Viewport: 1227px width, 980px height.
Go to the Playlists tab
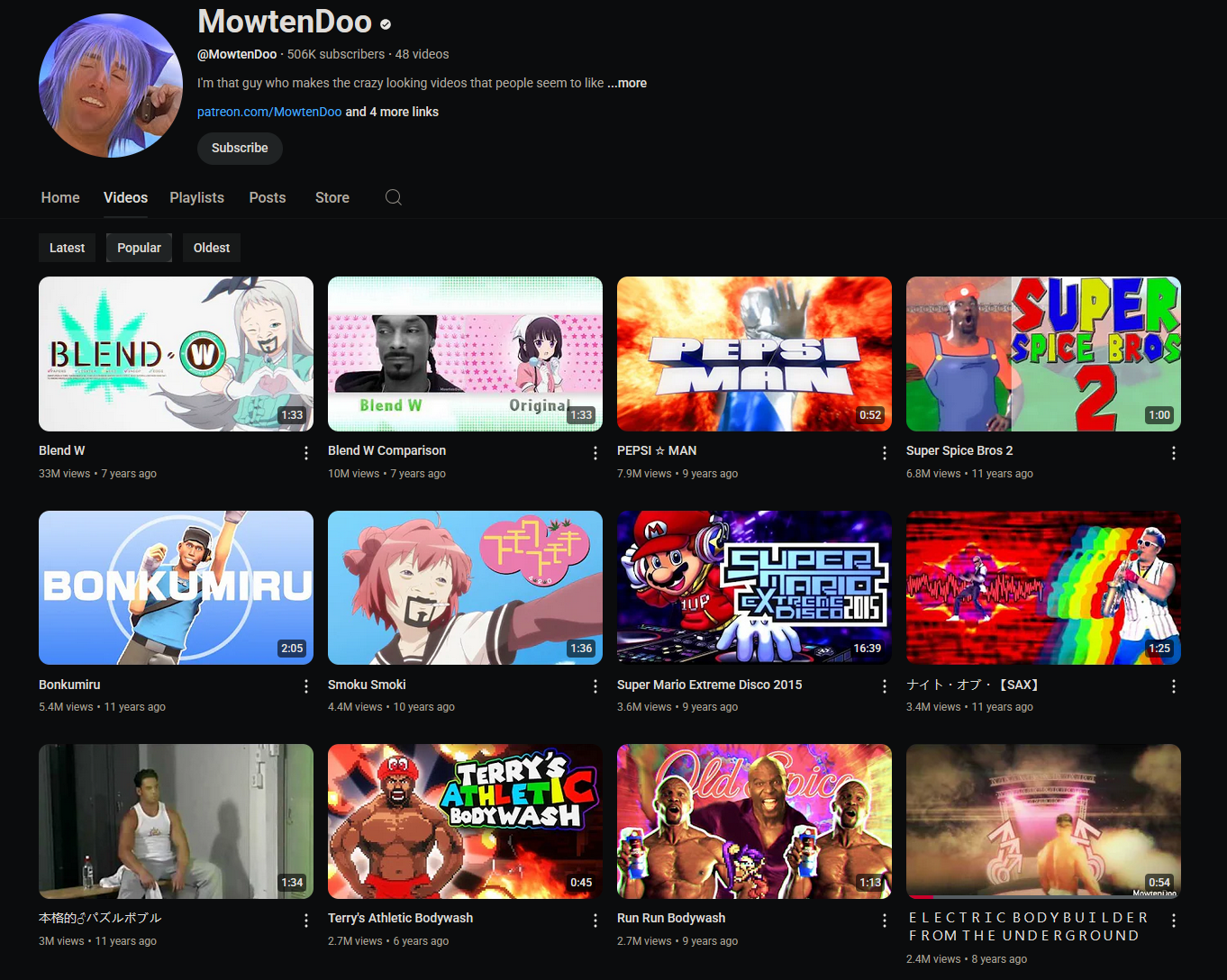click(x=196, y=197)
